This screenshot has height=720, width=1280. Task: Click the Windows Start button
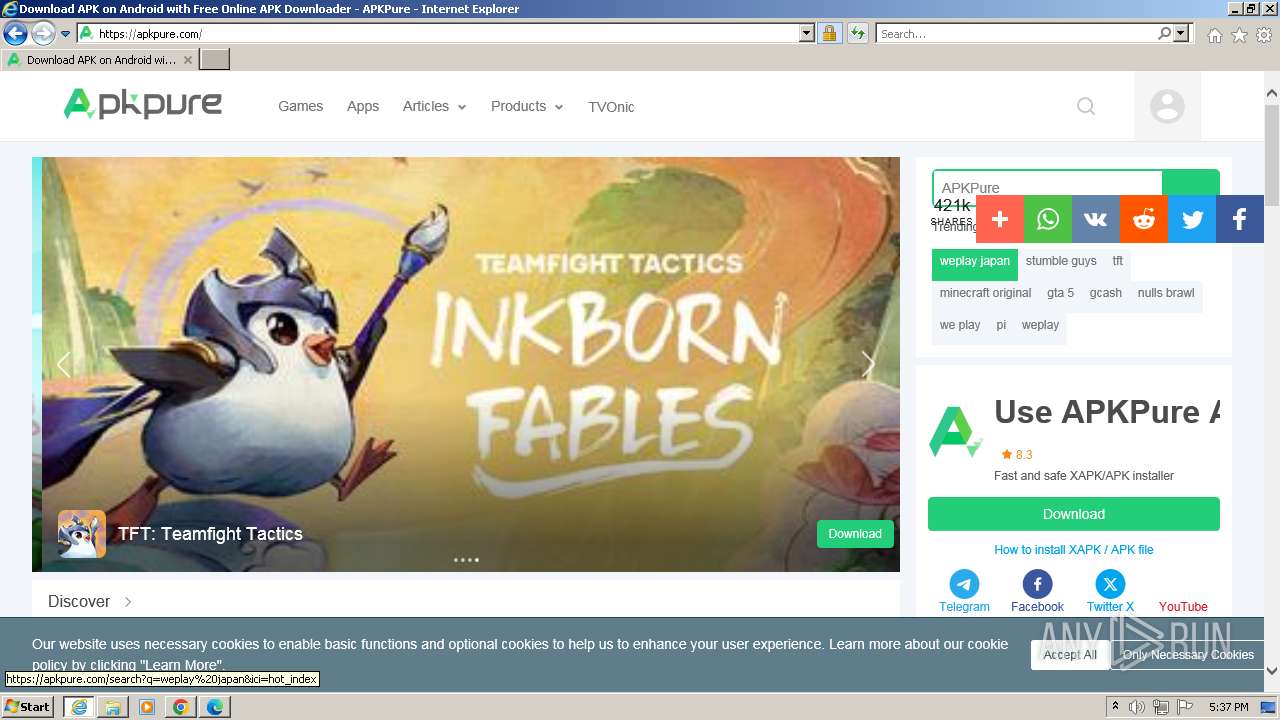[28, 707]
